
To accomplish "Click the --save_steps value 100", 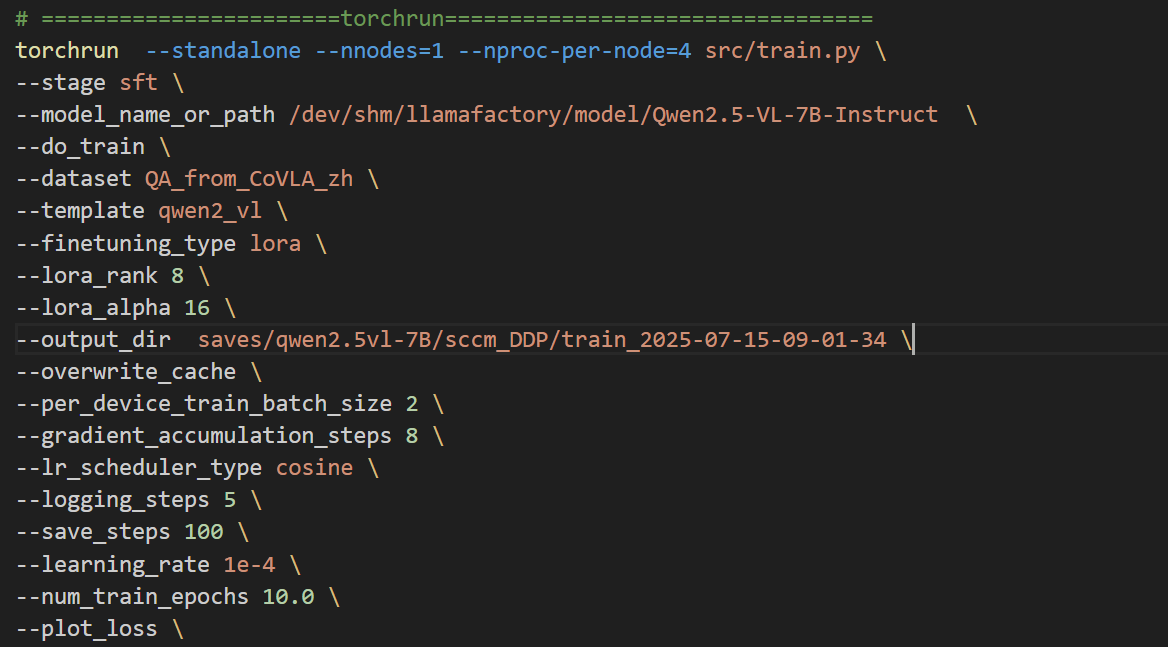I will point(204,532).
